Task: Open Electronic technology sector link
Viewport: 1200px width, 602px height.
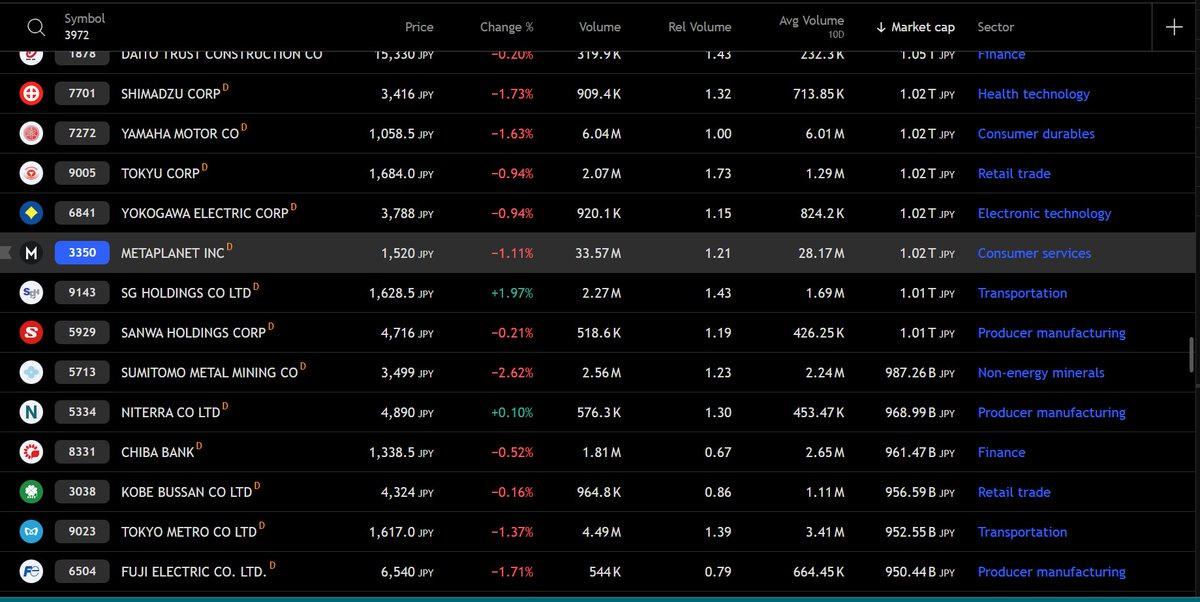Action: [1044, 214]
